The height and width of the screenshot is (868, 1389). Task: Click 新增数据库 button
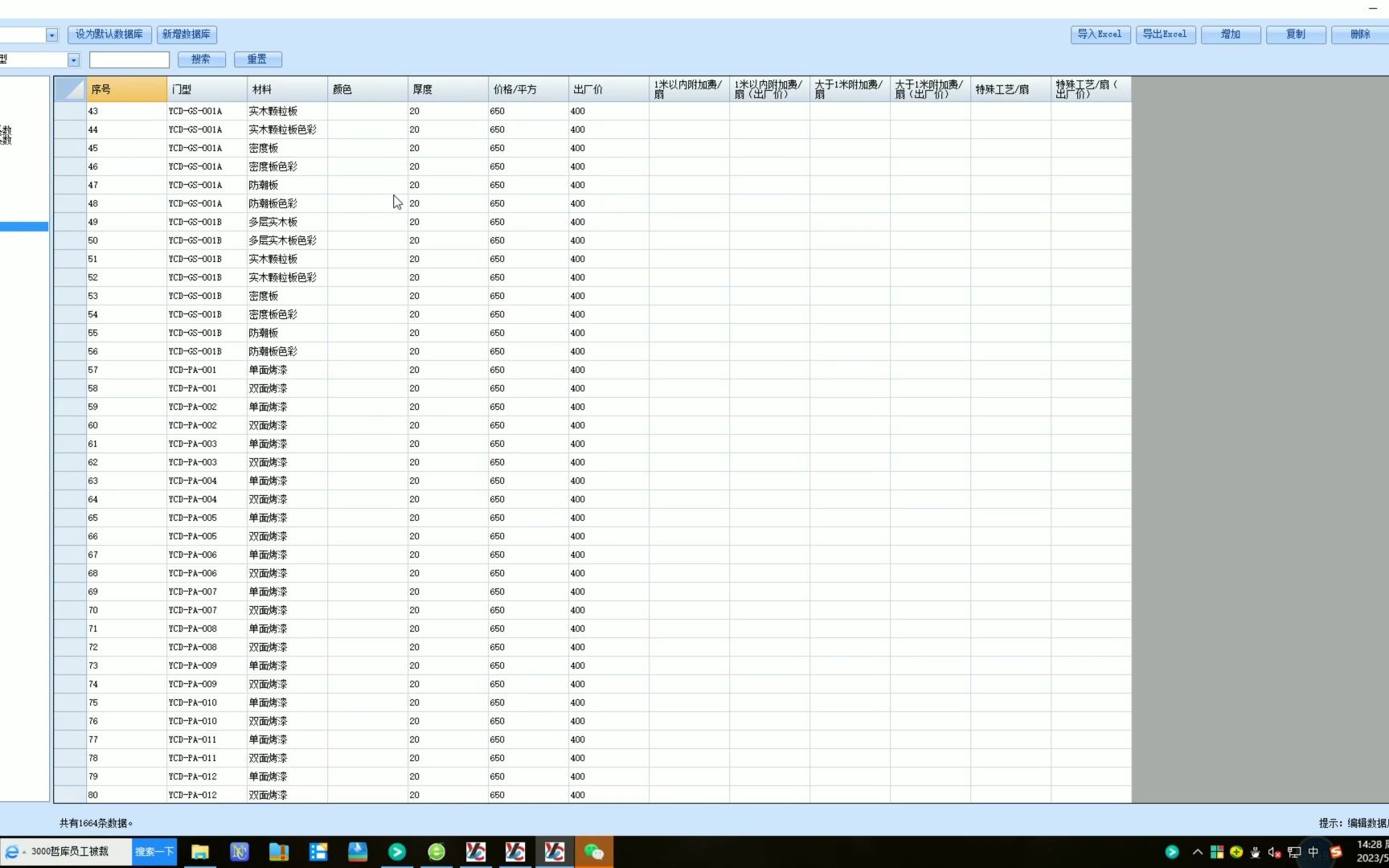186,35
